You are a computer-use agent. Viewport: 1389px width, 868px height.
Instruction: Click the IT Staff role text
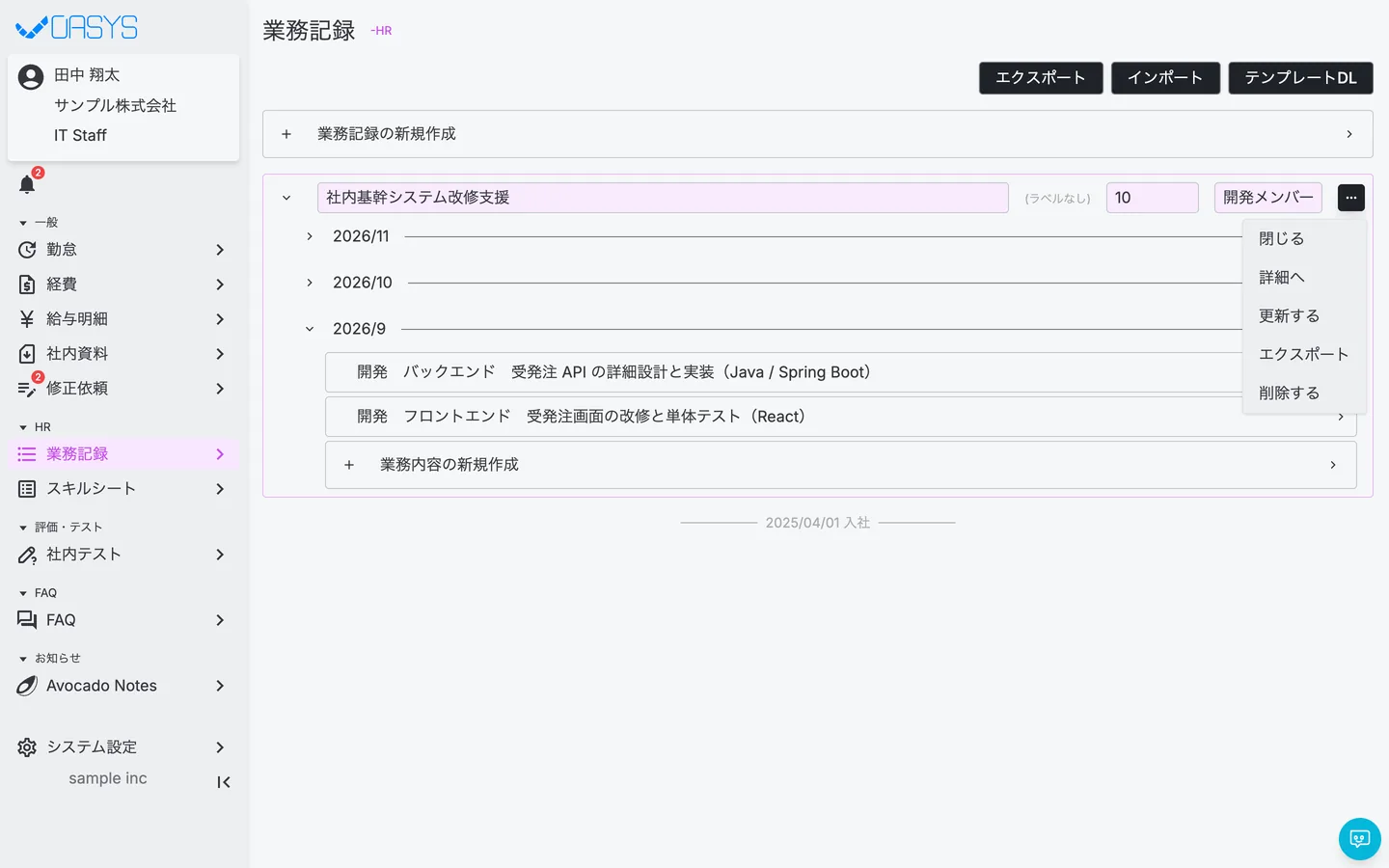pyautogui.click(x=80, y=136)
